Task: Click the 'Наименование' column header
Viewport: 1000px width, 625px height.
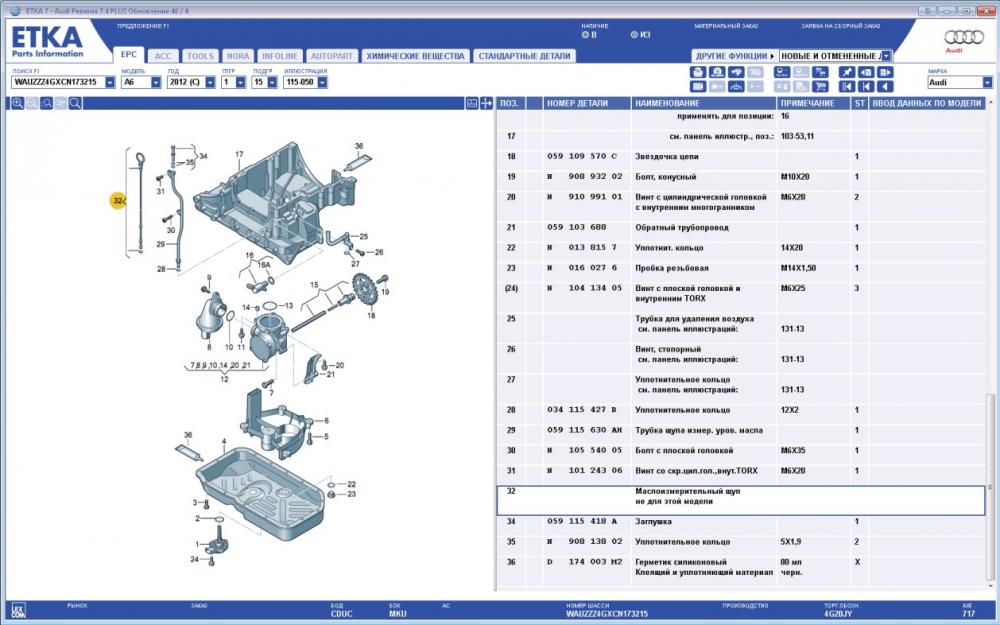Action: coord(704,103)
